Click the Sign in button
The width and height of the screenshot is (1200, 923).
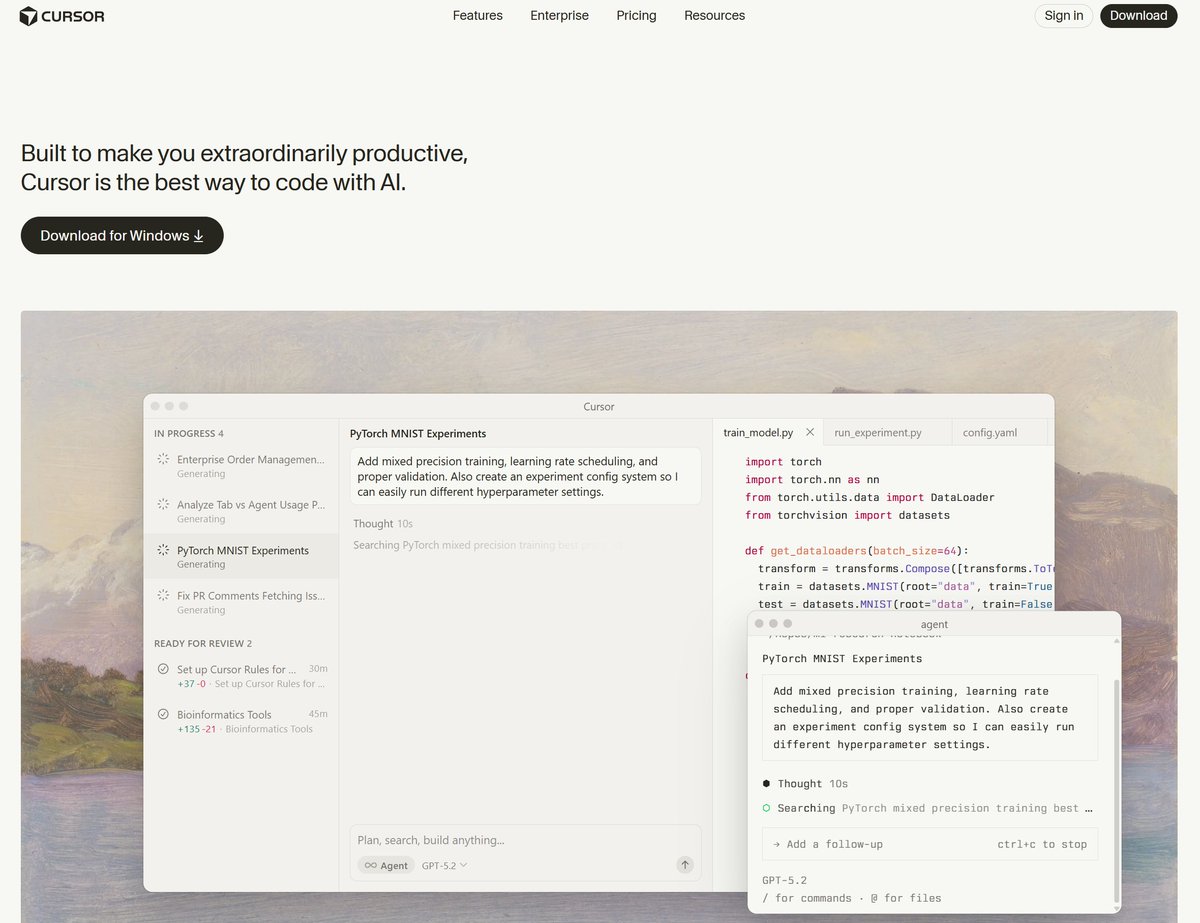(x=1064, y=16)
